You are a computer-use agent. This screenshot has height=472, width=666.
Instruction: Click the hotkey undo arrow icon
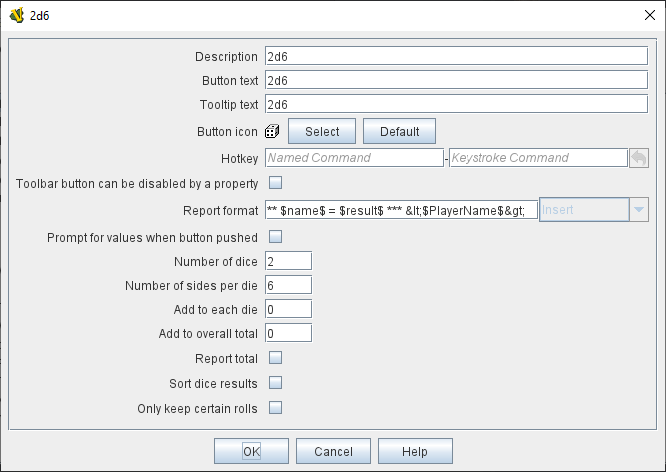(x=638, y=158)
